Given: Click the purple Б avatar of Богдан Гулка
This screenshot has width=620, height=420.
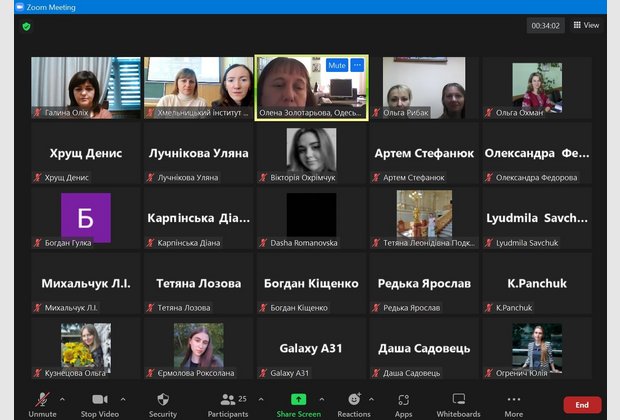Looking at the screenshot, I should pyautogui.click(x=86, y=218).
